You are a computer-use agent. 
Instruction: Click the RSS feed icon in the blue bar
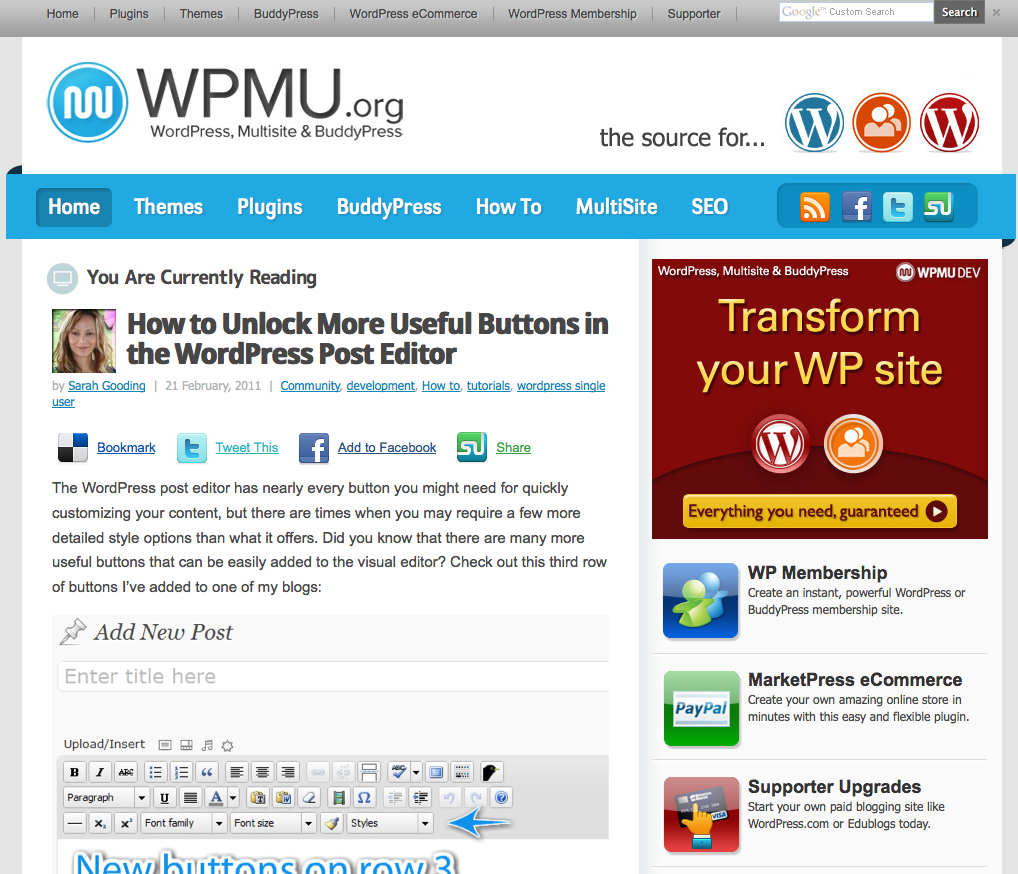click(x=814, y=207)
